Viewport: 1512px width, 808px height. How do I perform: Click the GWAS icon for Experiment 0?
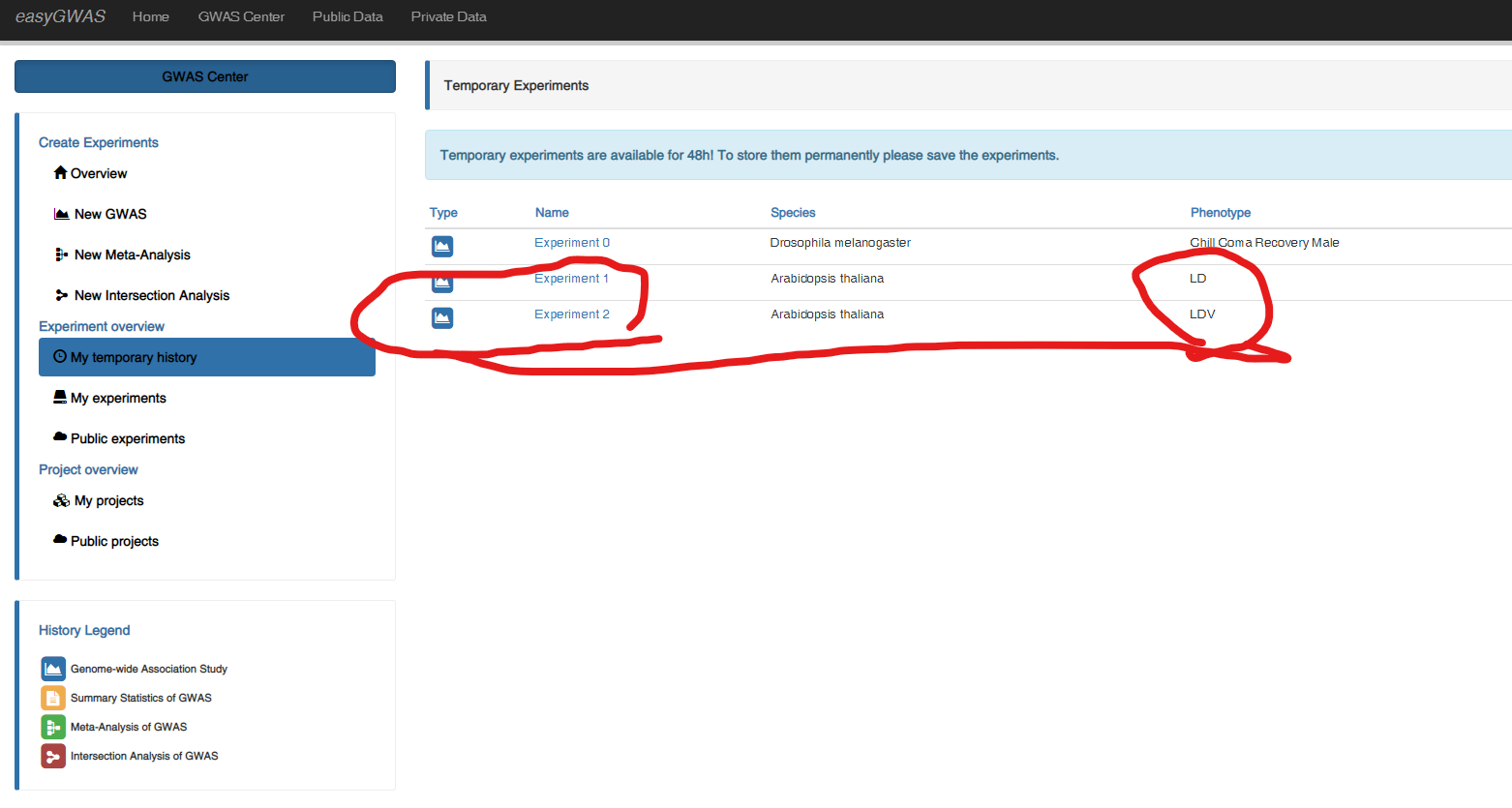(442, 246)
